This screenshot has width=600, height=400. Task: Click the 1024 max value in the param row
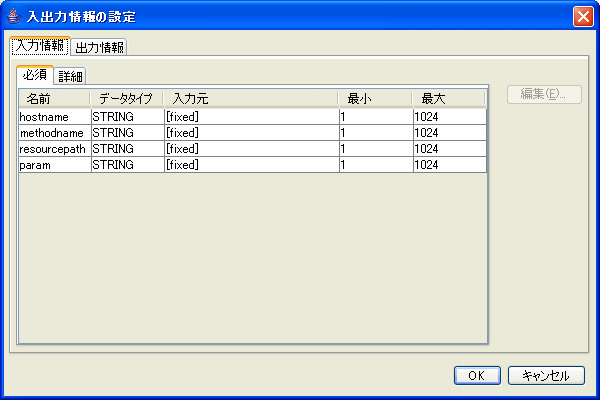click(x=448, y=165)
